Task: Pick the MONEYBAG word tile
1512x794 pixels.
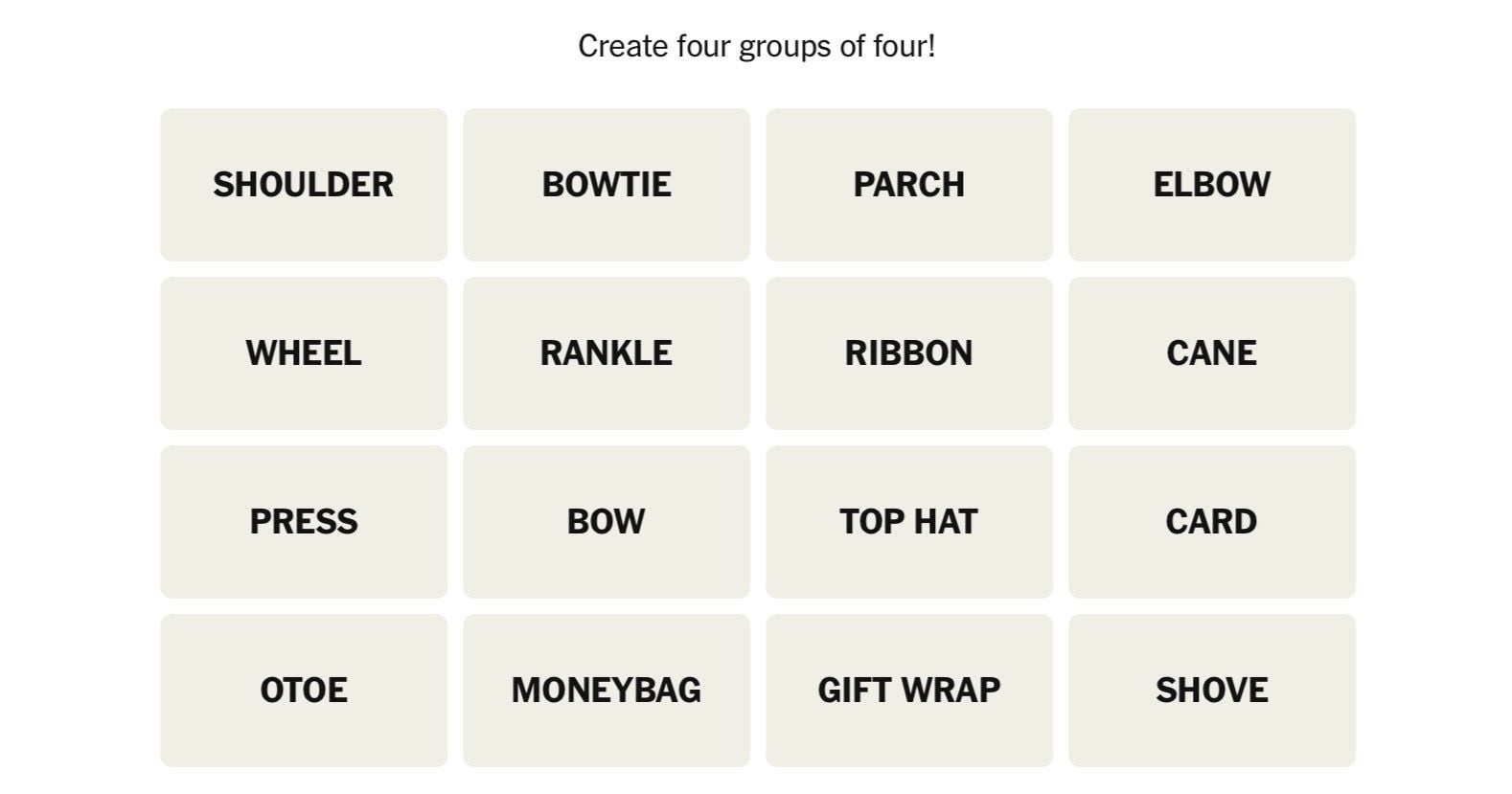Action: pos(606,691)
